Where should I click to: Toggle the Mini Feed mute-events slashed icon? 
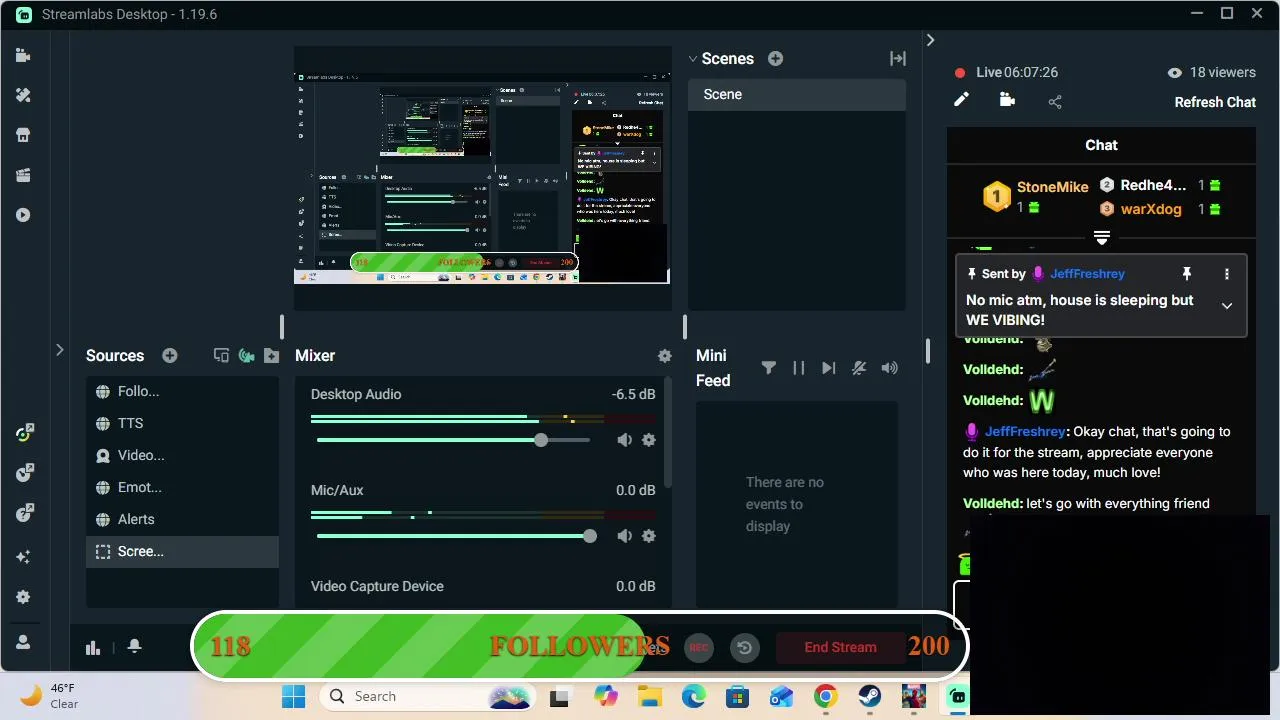[859, 368]
